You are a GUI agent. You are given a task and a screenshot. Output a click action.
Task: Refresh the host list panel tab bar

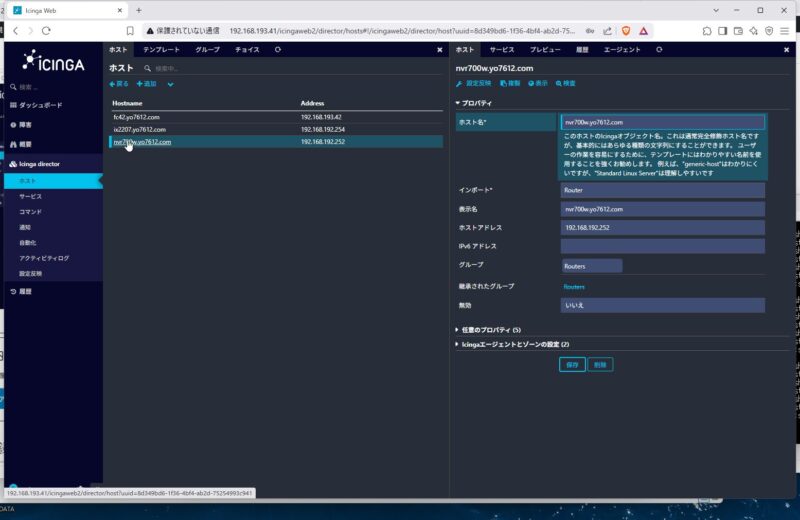(x=278, y=49)
